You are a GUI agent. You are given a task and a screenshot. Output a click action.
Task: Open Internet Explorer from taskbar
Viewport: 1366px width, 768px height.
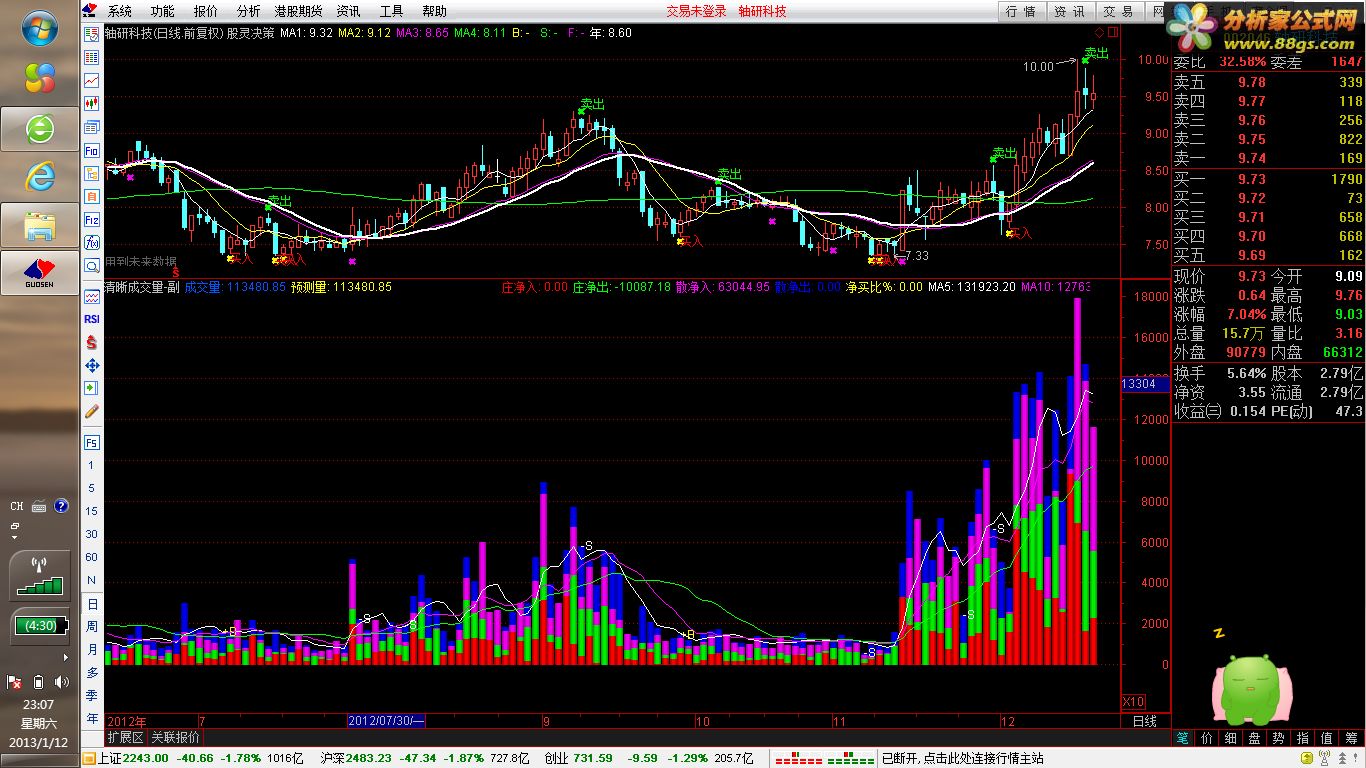tap(39, 176)
